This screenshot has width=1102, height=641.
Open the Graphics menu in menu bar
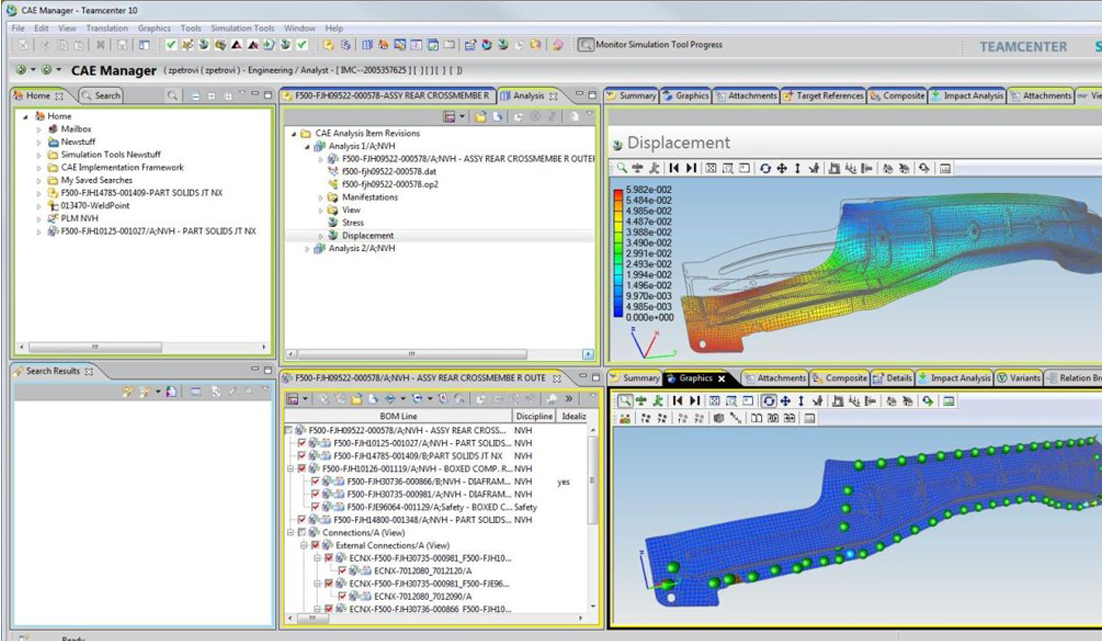pyautogui.click(x=154, y=28)
